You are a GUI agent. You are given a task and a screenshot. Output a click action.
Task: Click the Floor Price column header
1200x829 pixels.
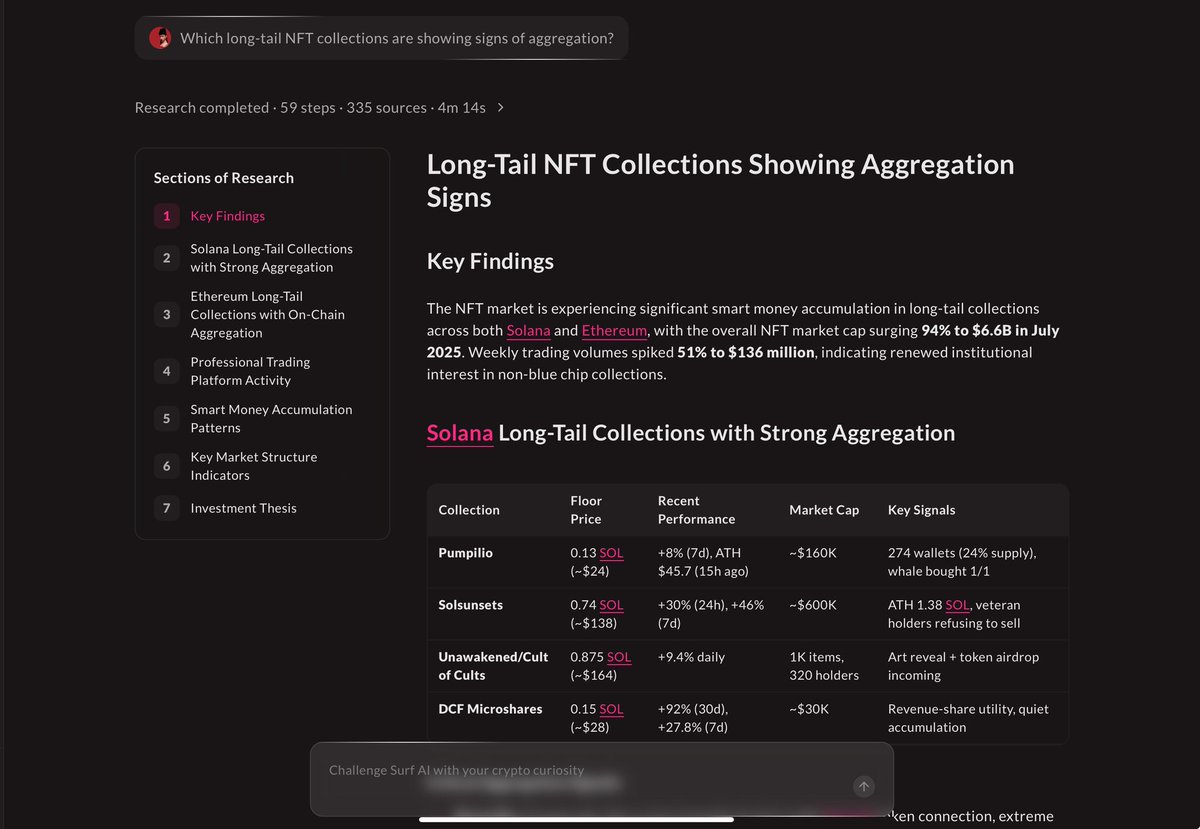(586, 510)
